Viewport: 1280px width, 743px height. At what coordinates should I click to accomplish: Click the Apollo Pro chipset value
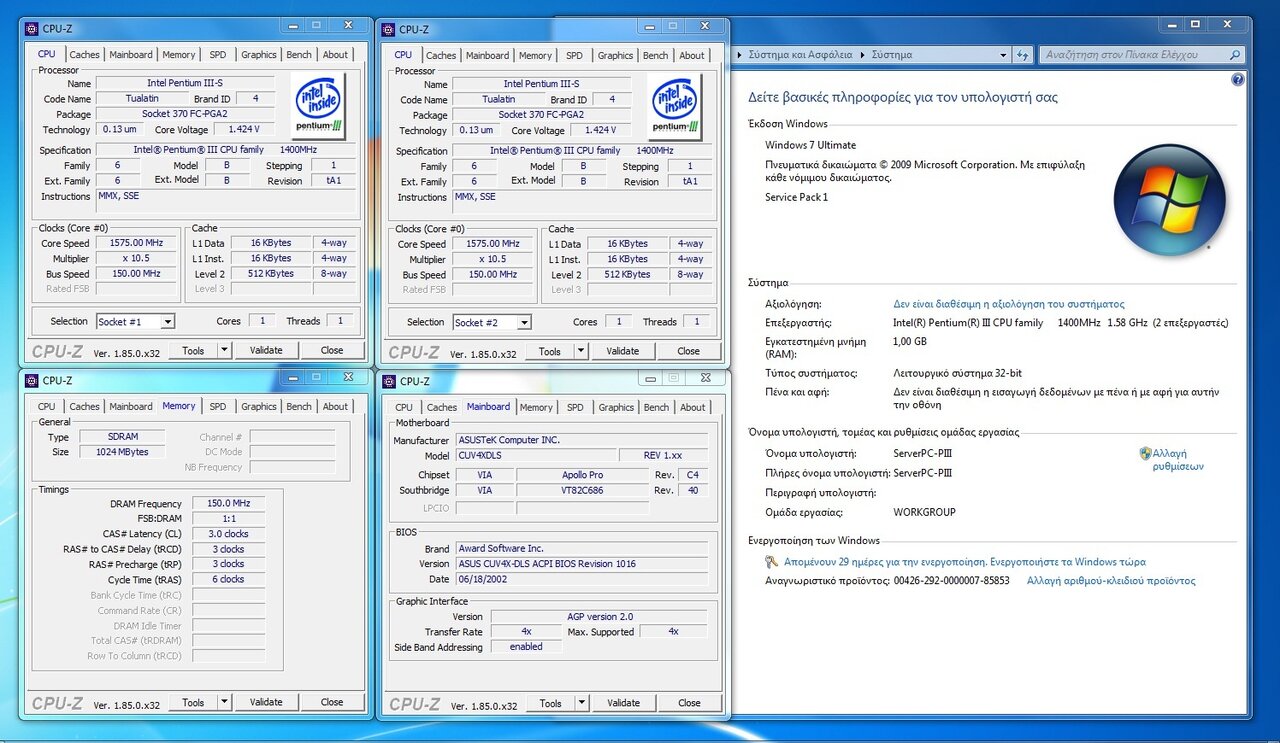pos(583,475)
